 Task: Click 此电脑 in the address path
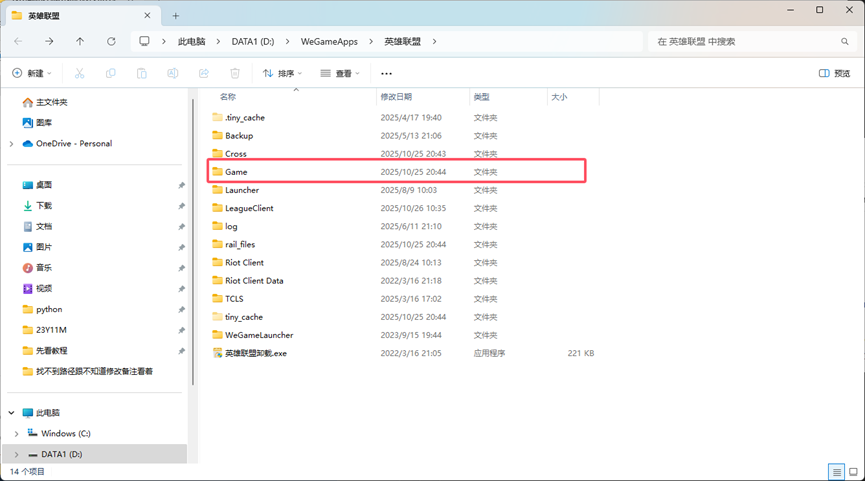(191, 41)
